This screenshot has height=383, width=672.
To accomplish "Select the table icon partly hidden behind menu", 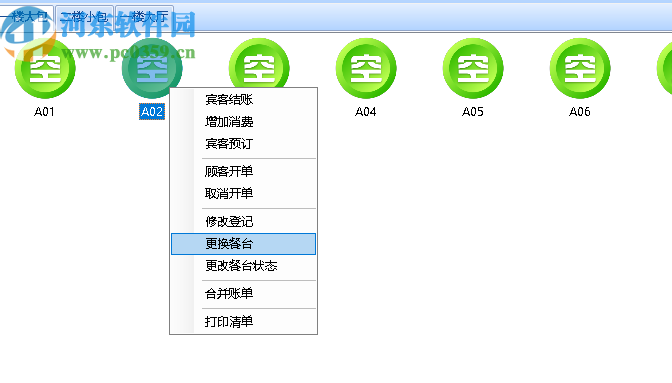I will [x=259, y=63].
